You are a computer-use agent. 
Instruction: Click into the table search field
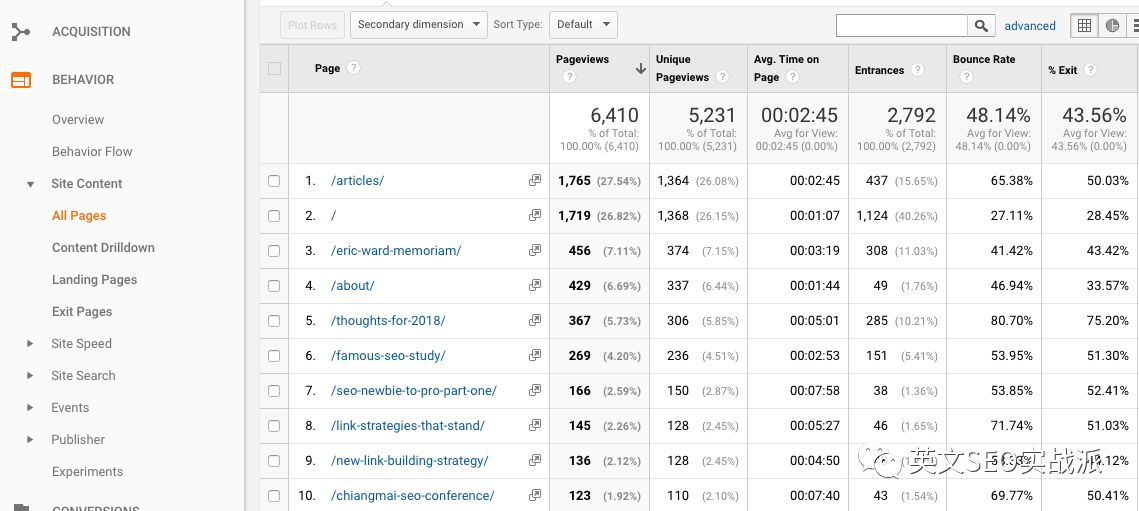pyautogui.click(x=901, y=25)
